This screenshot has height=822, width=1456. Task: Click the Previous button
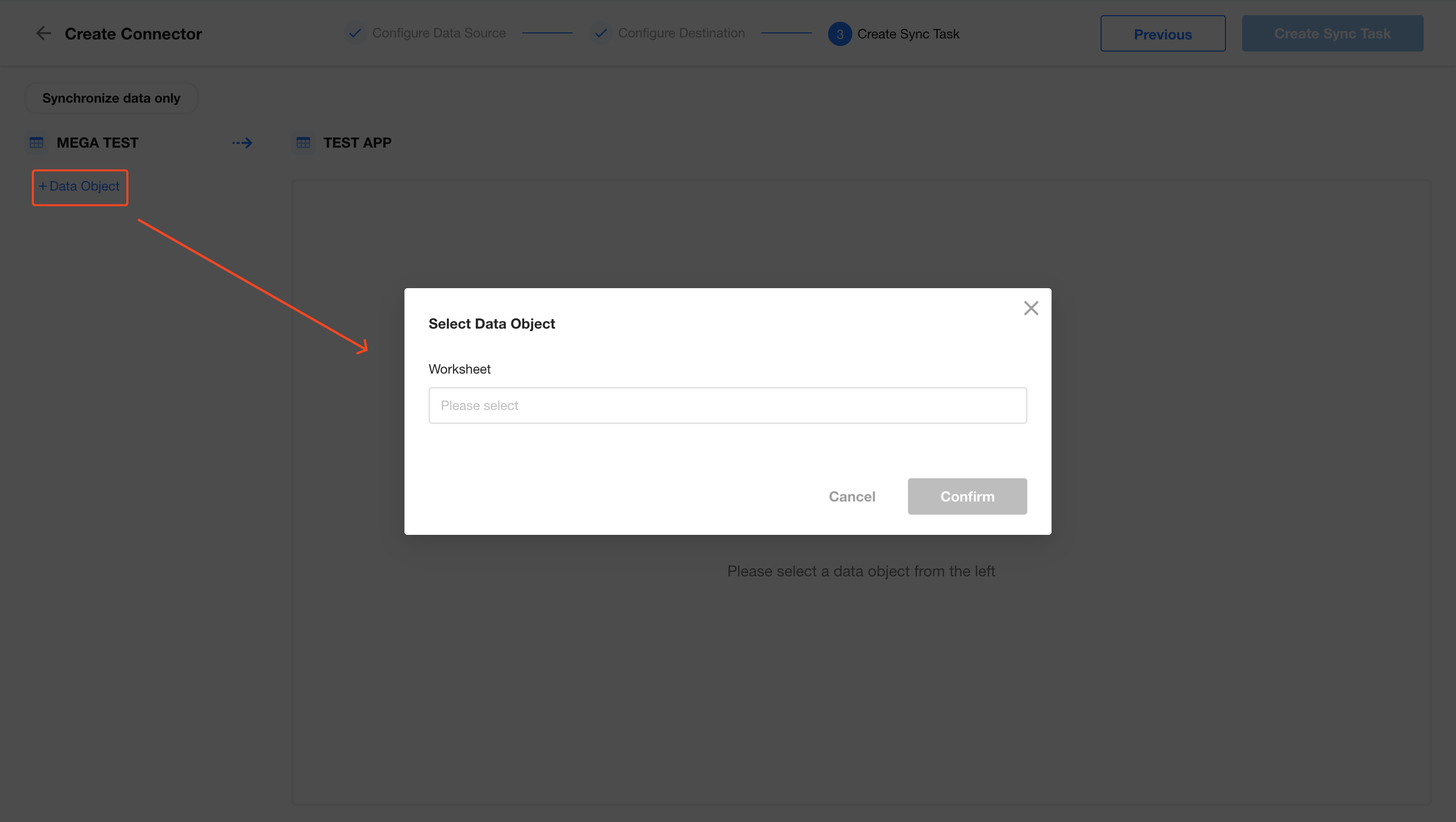click(1162, 34)
